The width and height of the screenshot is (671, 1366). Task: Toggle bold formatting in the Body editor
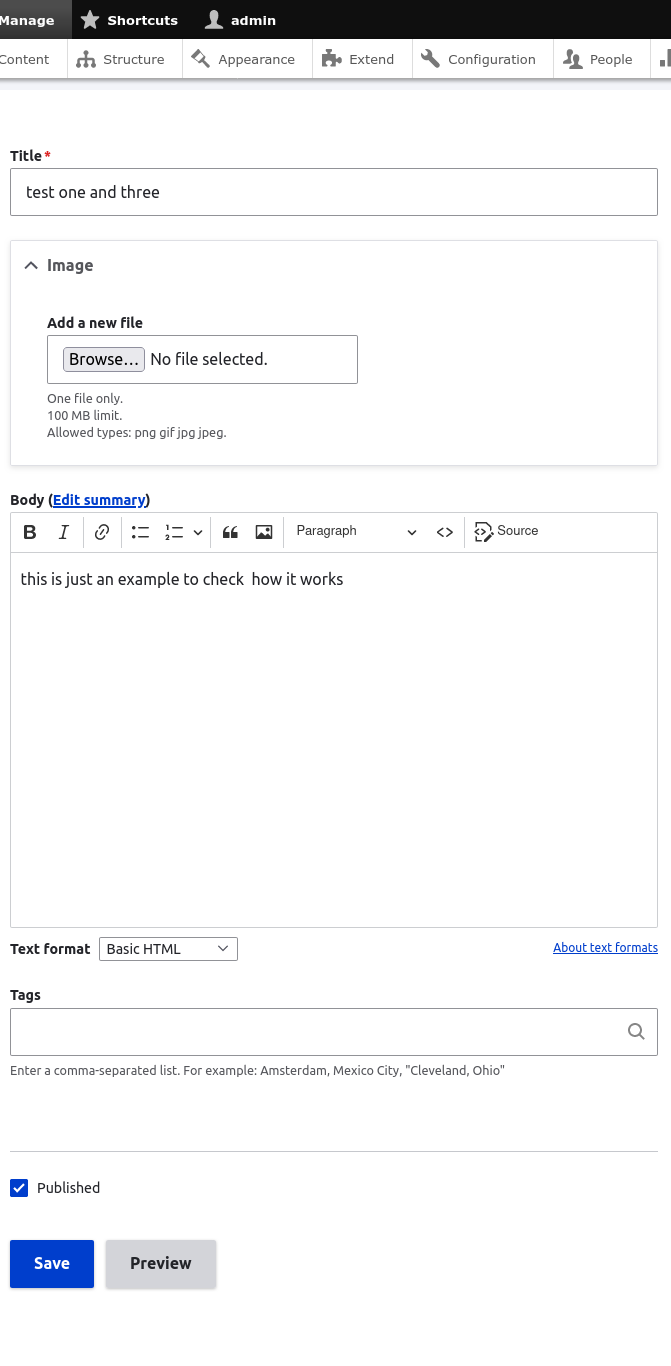click(30, 532)
